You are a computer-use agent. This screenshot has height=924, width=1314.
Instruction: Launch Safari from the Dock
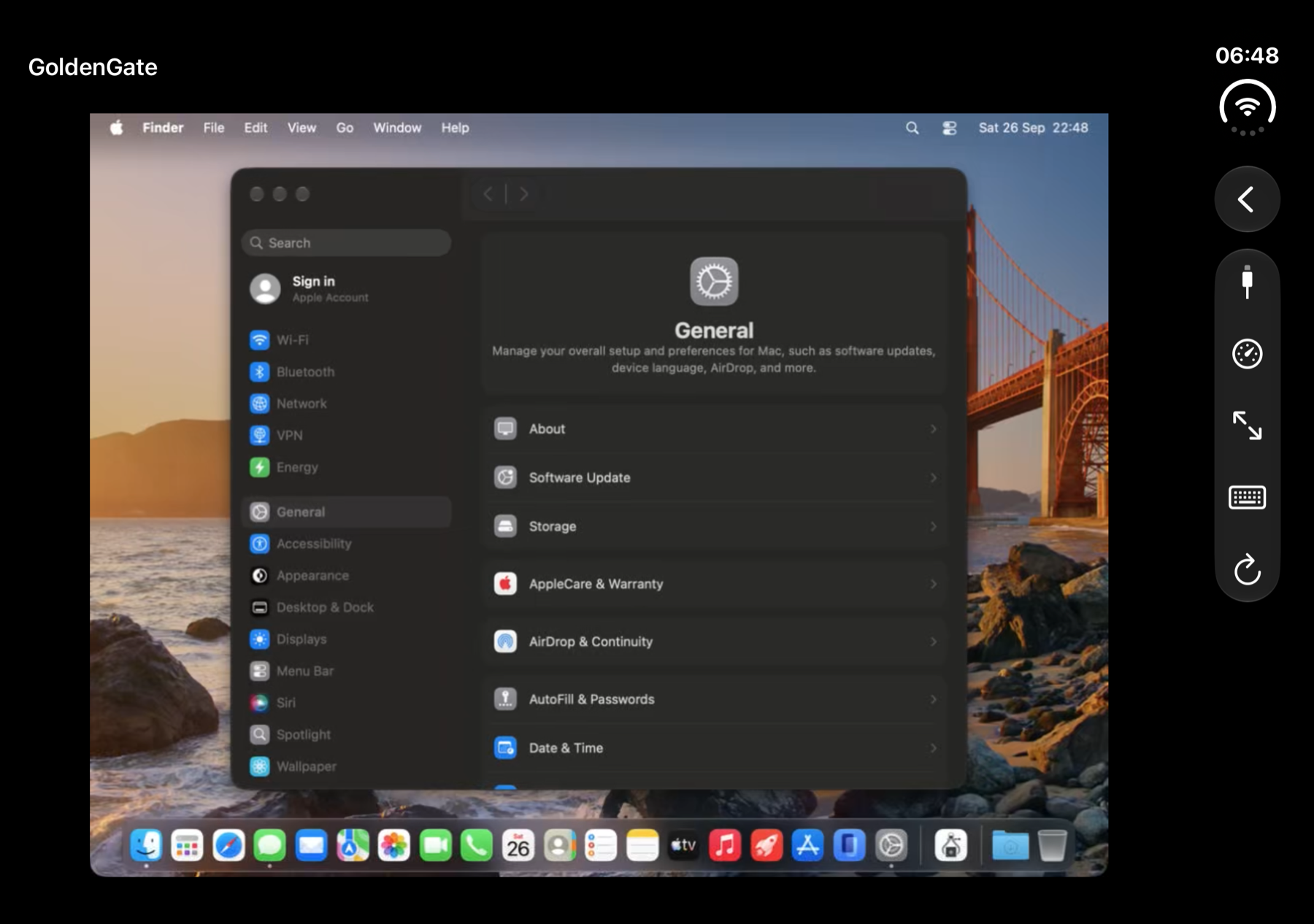pos(228,845)
